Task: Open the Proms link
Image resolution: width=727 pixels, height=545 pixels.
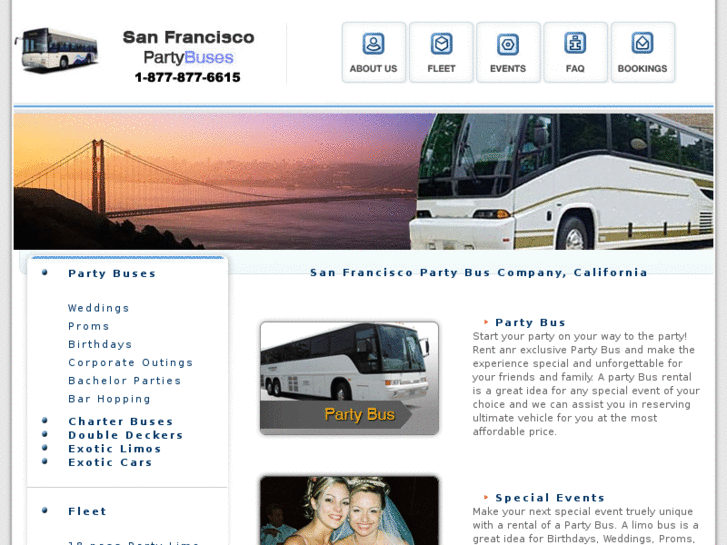Action: 89,326
